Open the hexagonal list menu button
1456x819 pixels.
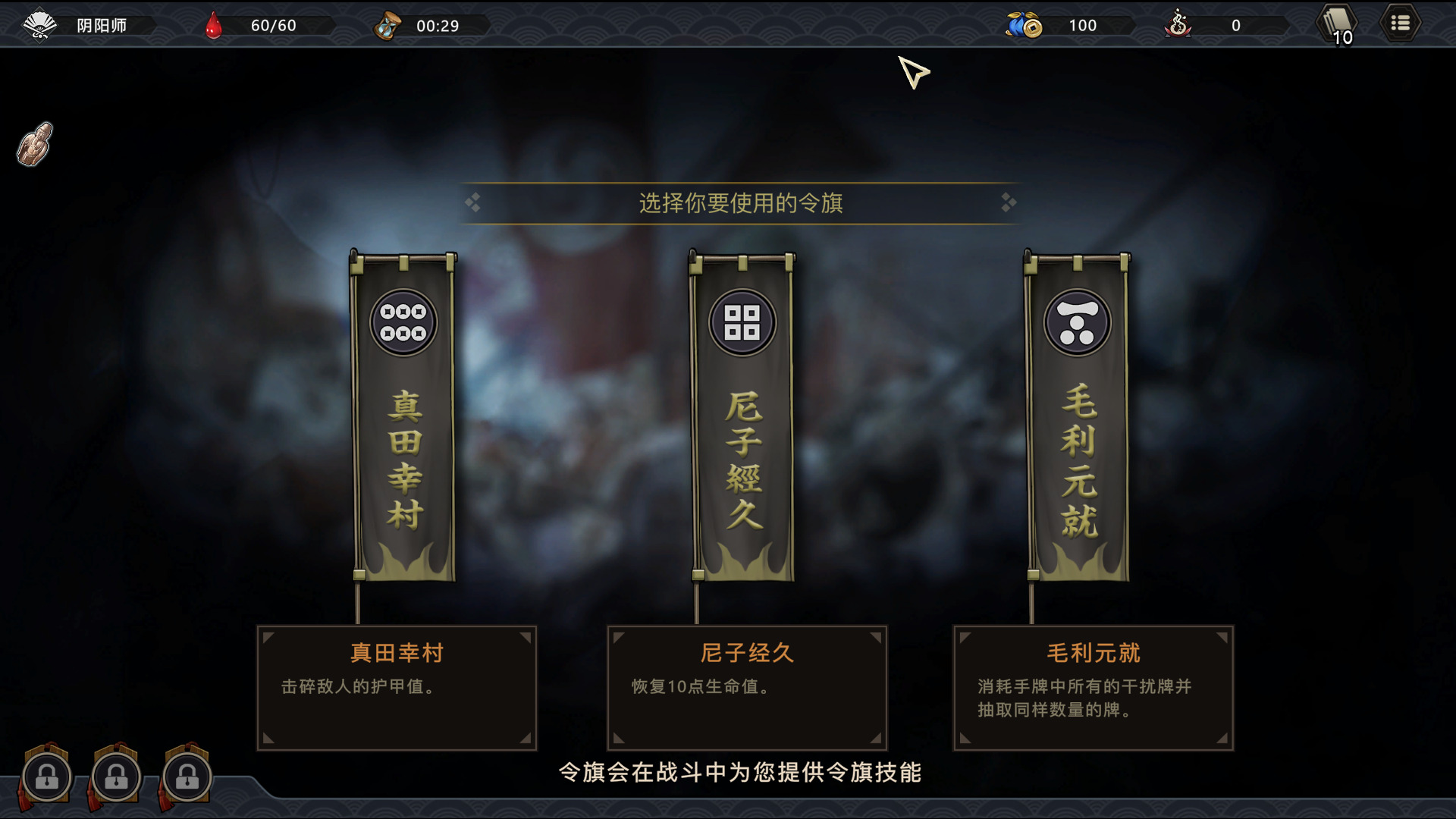click(x=1400, y=24)
